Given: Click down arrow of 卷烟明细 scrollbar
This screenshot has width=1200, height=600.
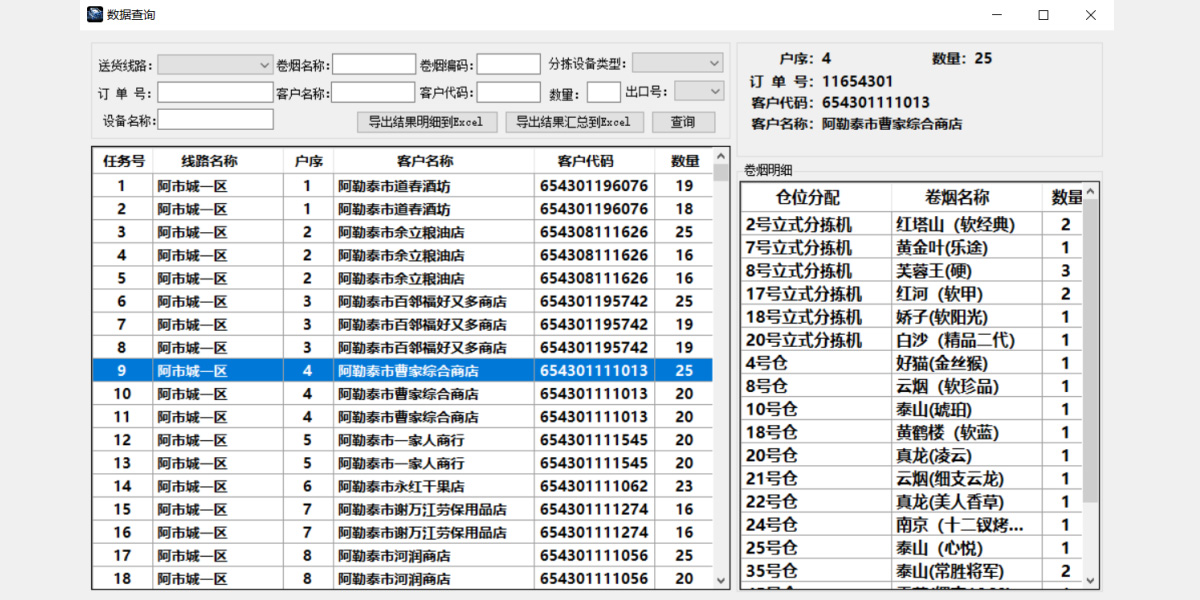Looking at the screenshot, I should 1090,580.
